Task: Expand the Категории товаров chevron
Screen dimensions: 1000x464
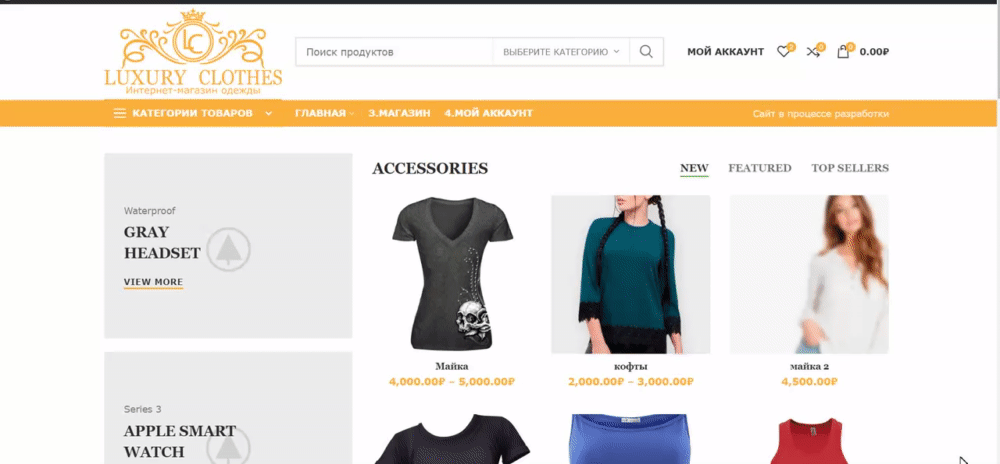Action: tap(268, 113)
